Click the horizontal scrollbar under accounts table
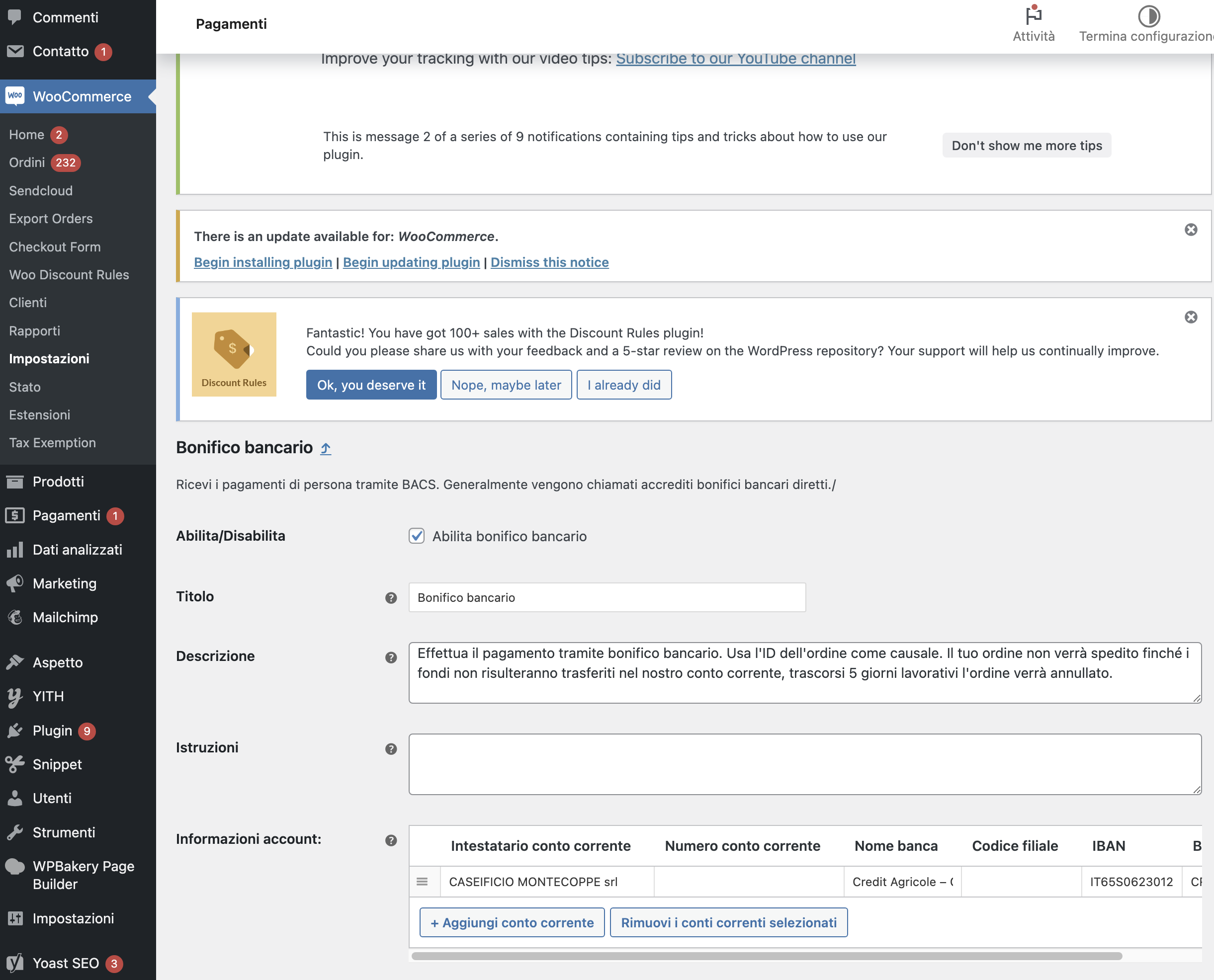1214x980 pixels. click(766, 956)
